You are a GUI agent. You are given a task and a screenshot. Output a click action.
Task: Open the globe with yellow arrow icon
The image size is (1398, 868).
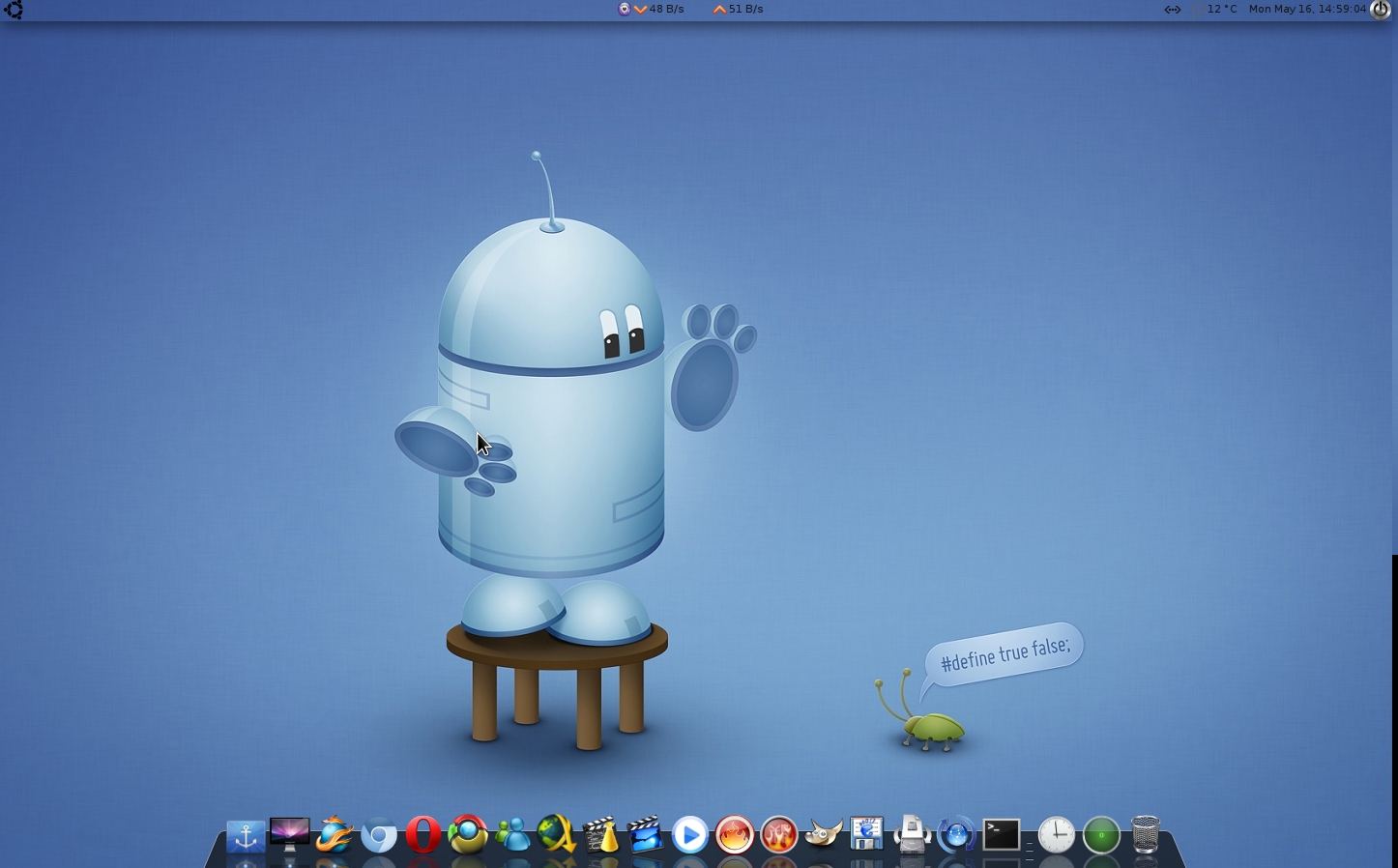tap(557, 835)
